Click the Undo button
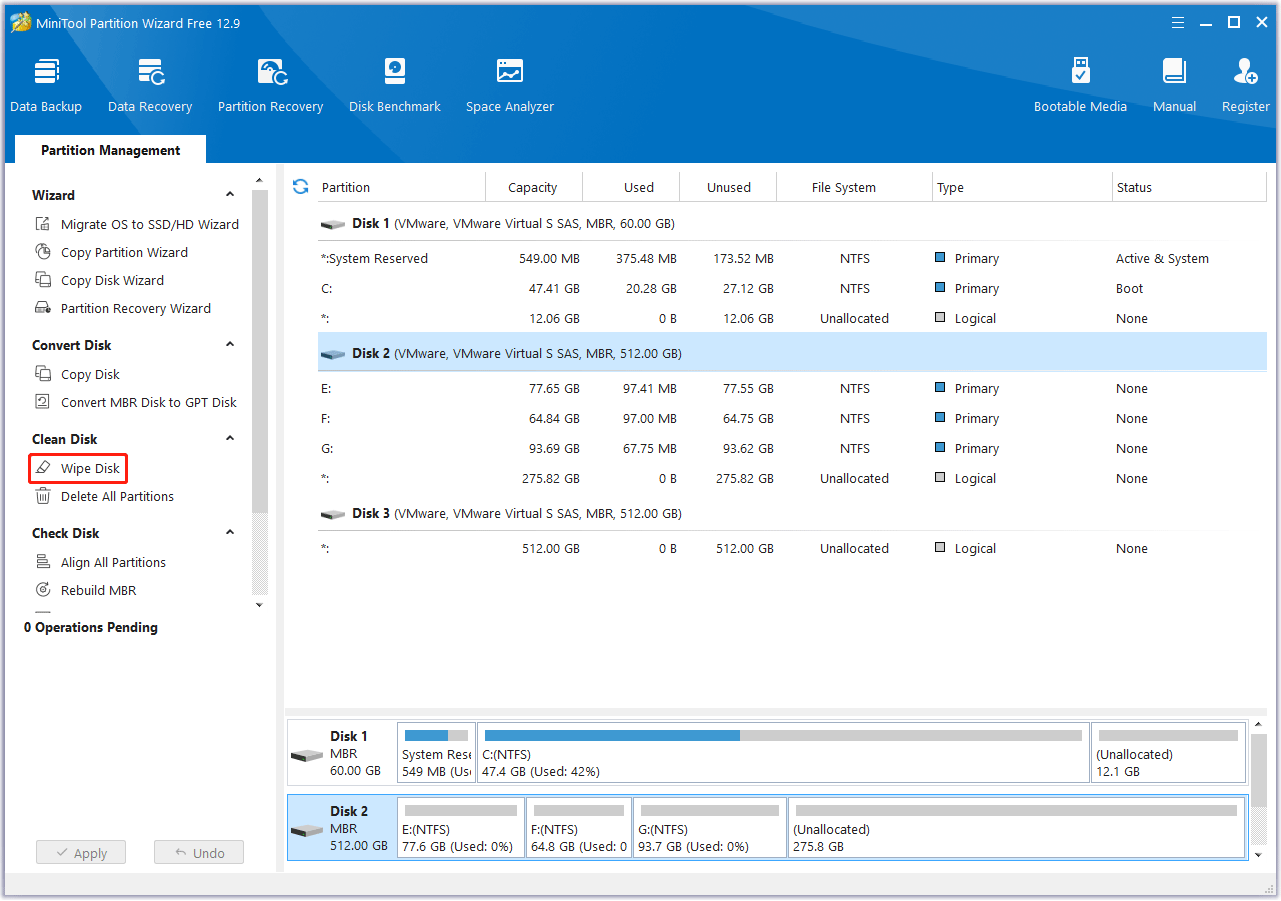Viewport: 1281px width, 901px height. pos(199,853)
